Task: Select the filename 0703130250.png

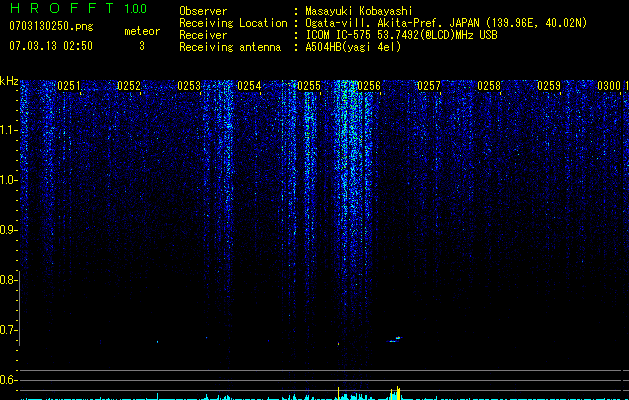Action: (x=51, y=26)
